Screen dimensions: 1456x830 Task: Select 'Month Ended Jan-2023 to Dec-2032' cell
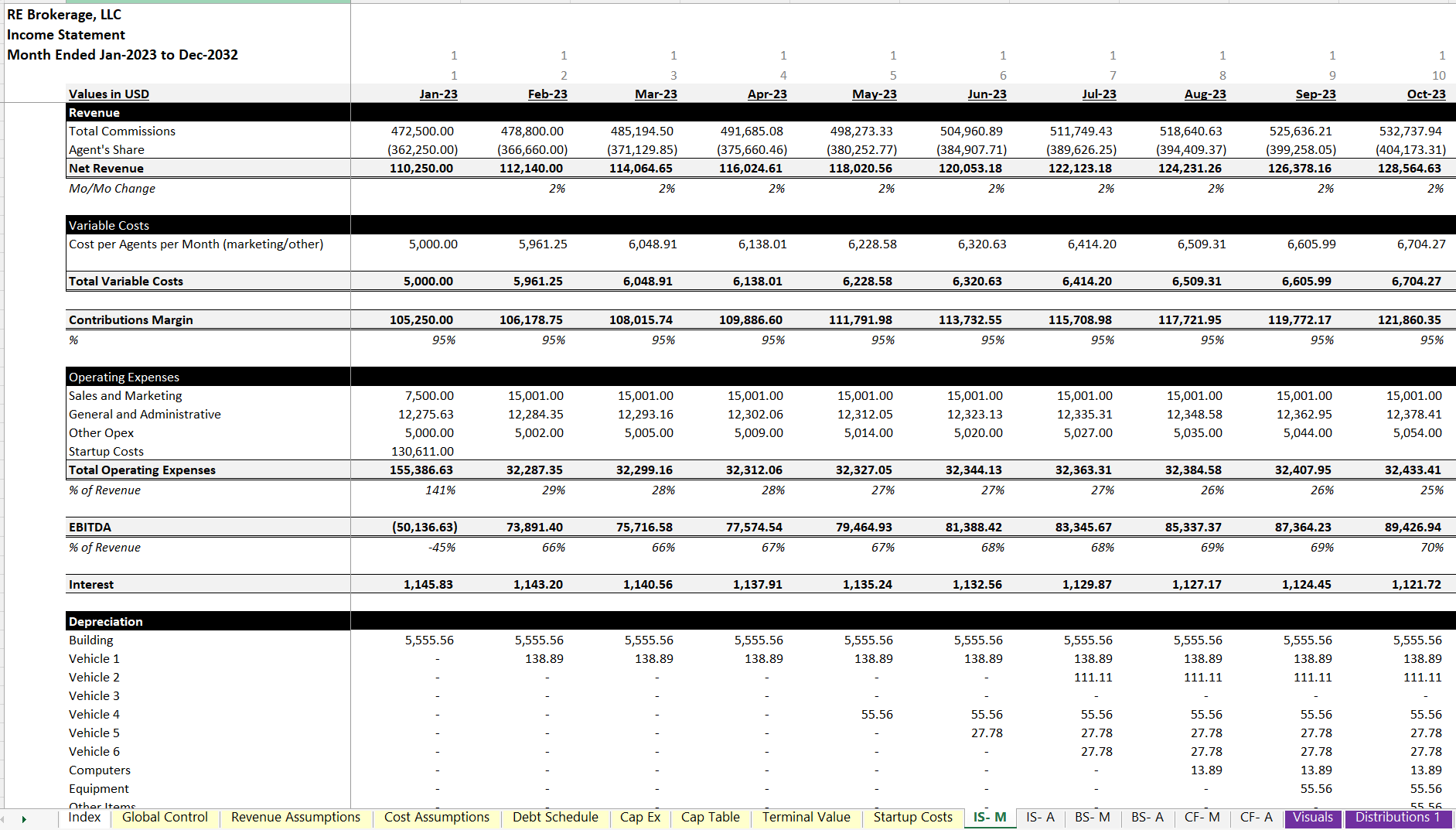[x=122, y=55]
